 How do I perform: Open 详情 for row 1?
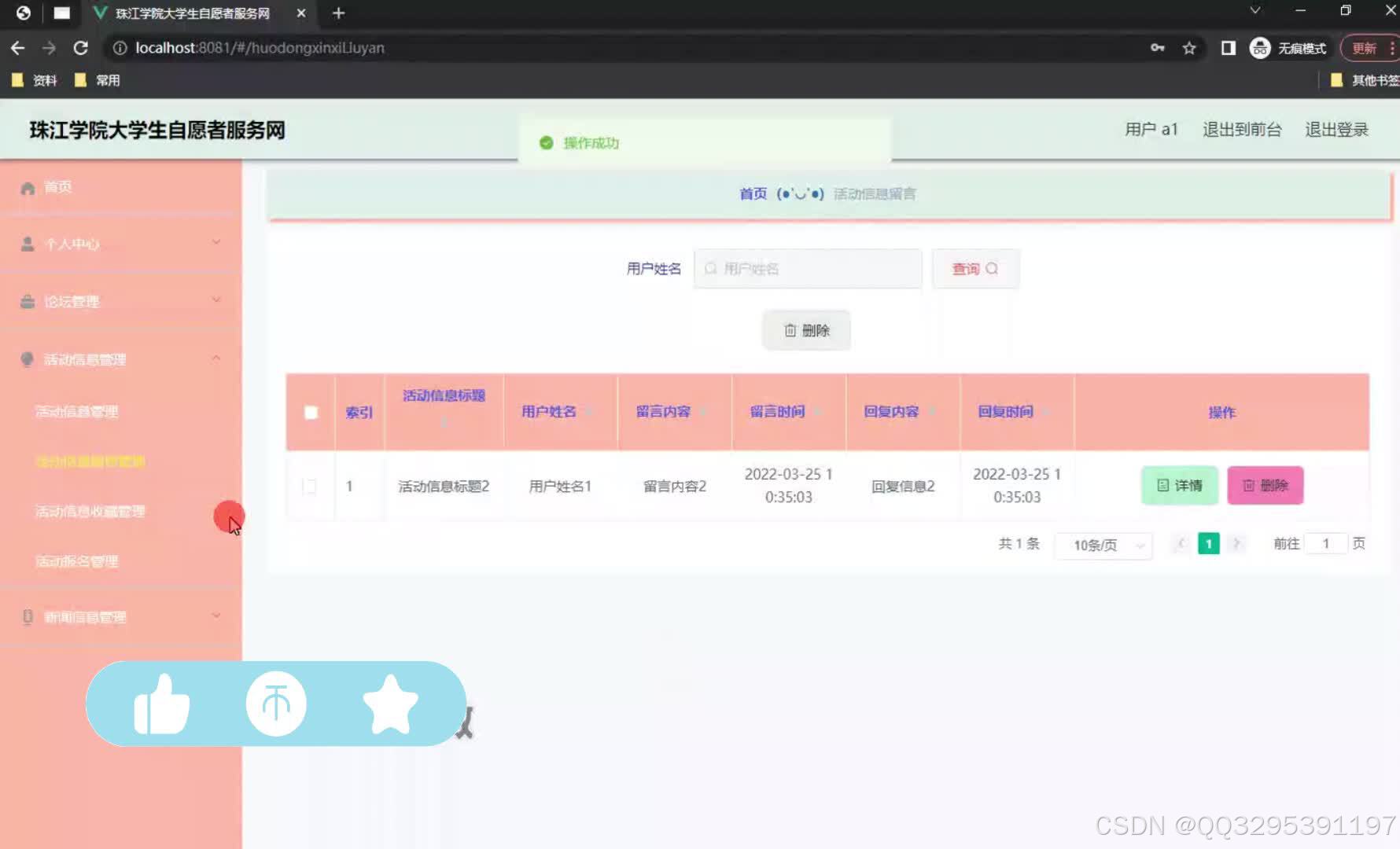1180,486
